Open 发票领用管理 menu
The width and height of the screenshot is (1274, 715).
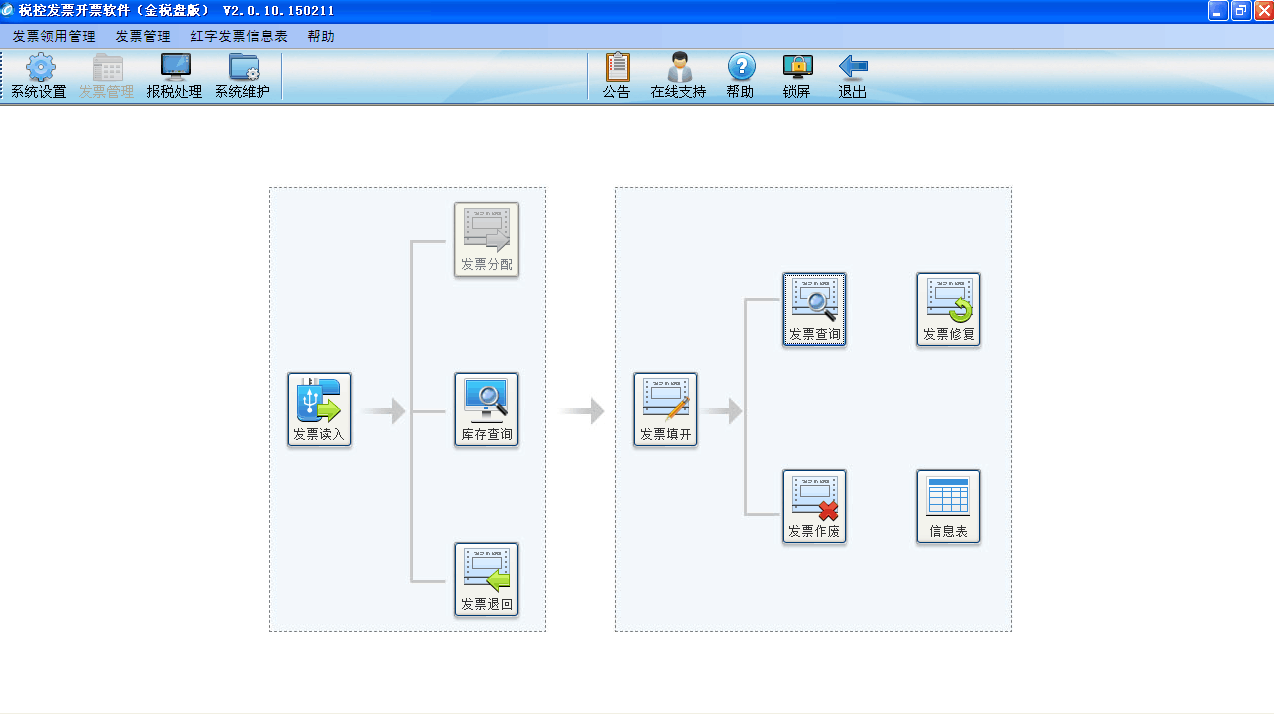54,36
